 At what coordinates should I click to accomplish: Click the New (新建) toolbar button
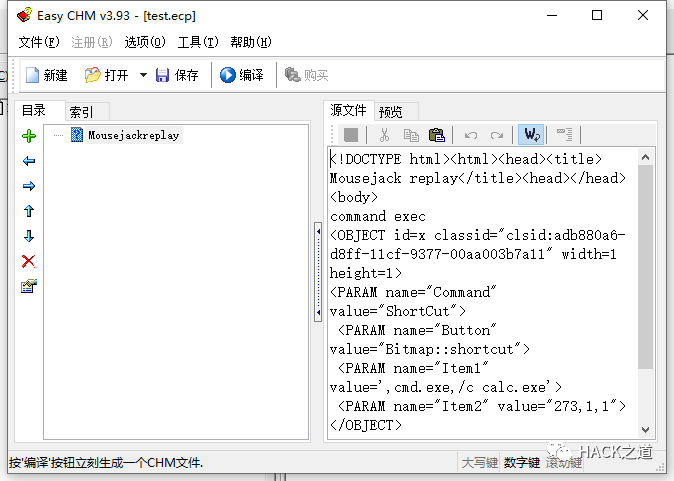46,75
